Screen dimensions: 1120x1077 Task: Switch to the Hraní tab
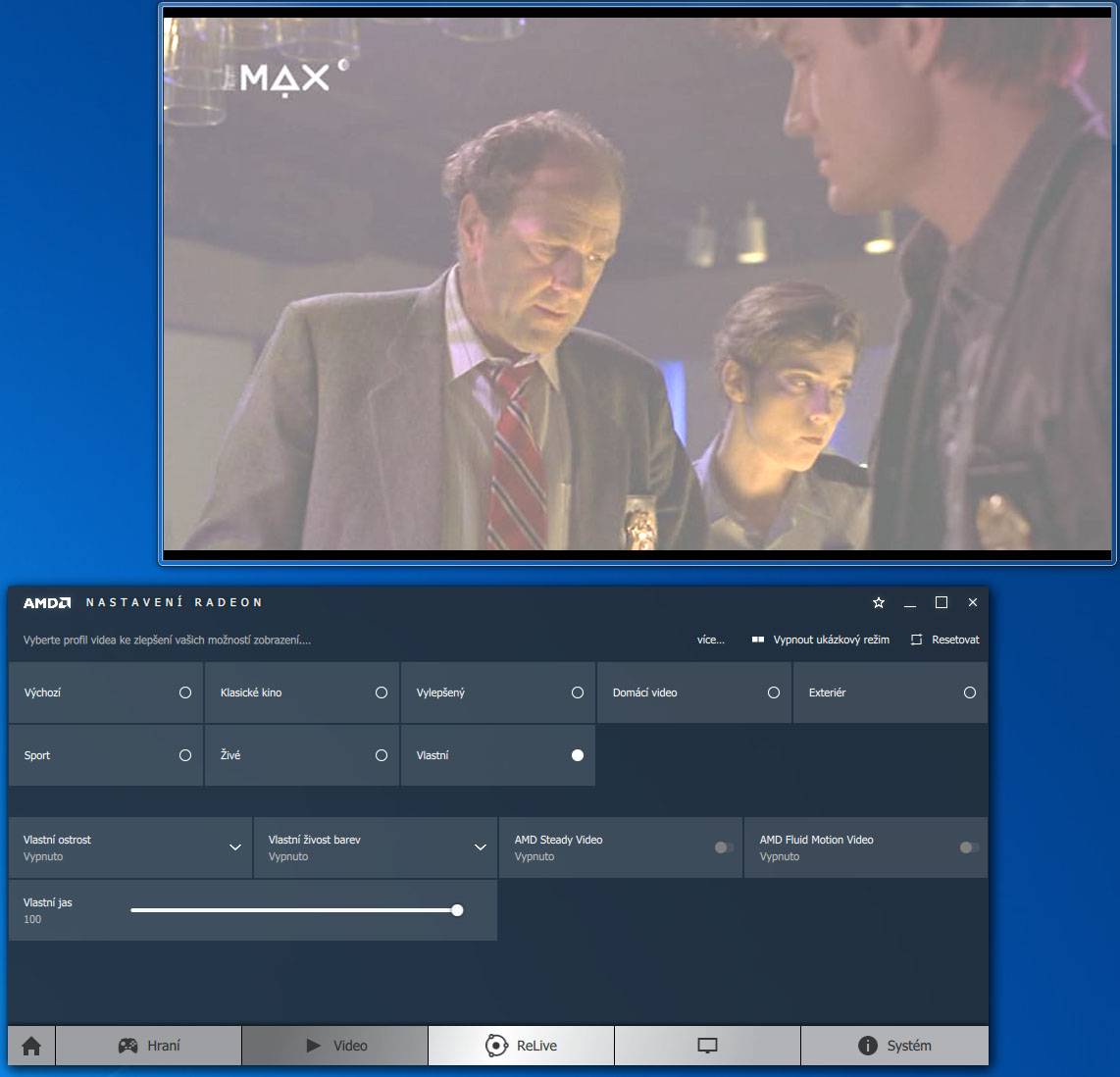pyautogui.click(x=148, y=1046)
